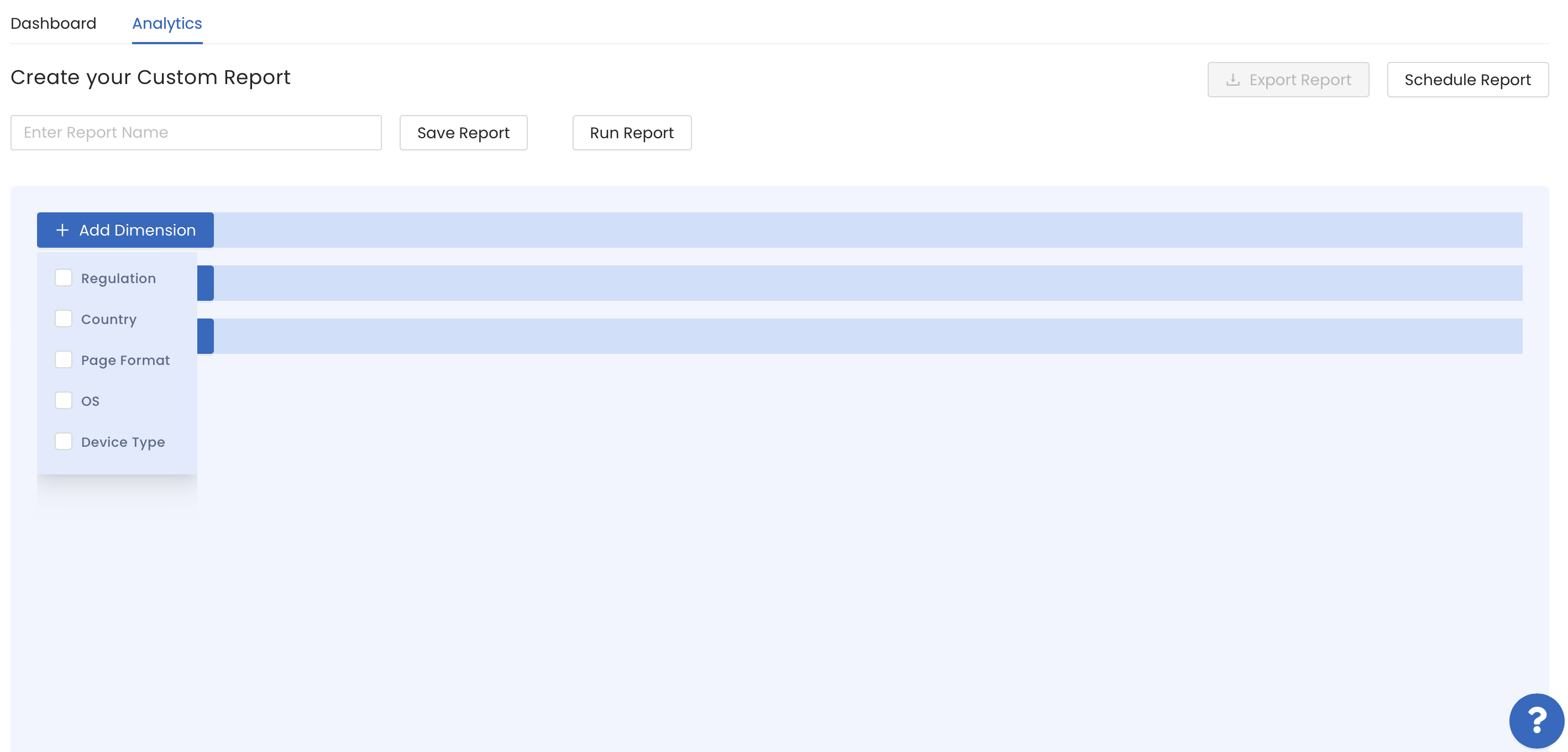
Task: Check the Regulation checkbox
Action: (64, 278)
